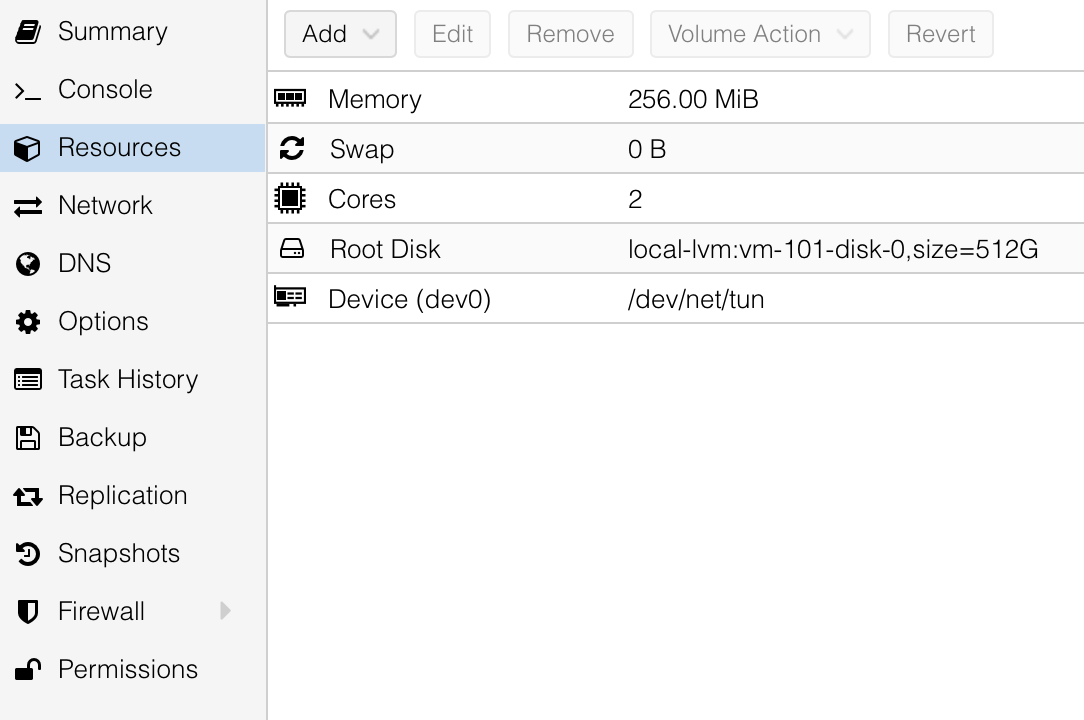Open the Volume Action dropdown
This screenshot has height=720, width=1084.
click(x=760, y=34)
